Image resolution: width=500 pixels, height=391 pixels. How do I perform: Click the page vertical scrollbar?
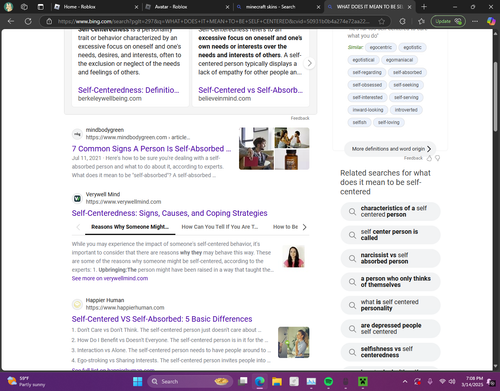pos(495,97)
